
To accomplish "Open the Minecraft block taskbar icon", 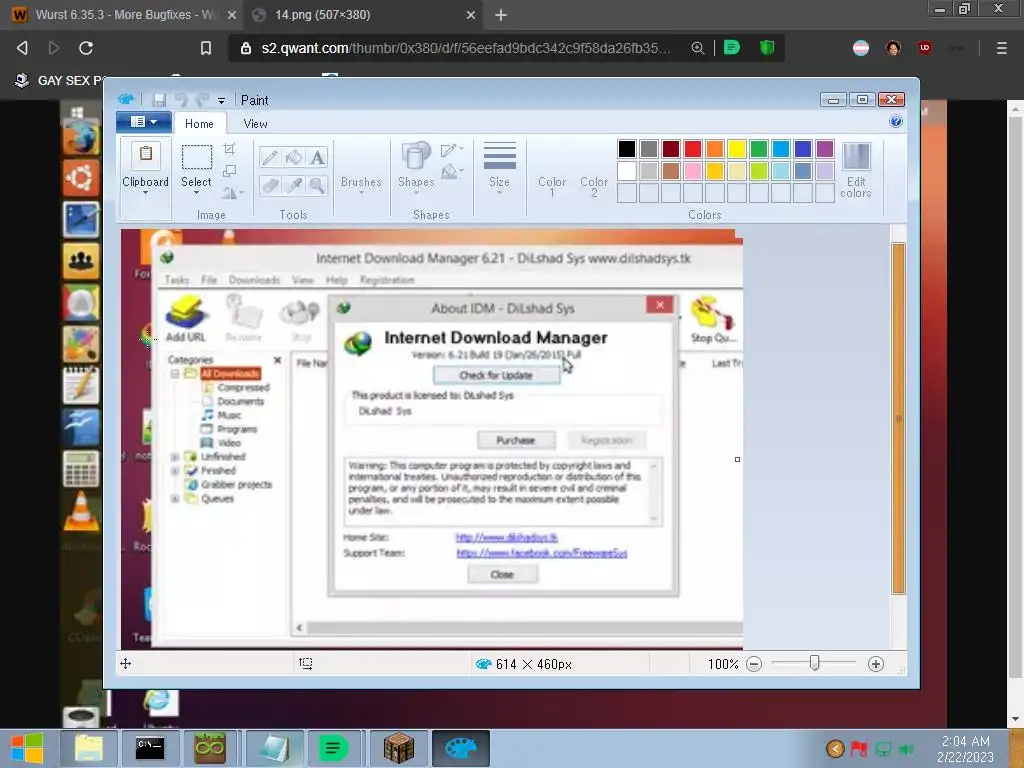I will coord(398,748).
